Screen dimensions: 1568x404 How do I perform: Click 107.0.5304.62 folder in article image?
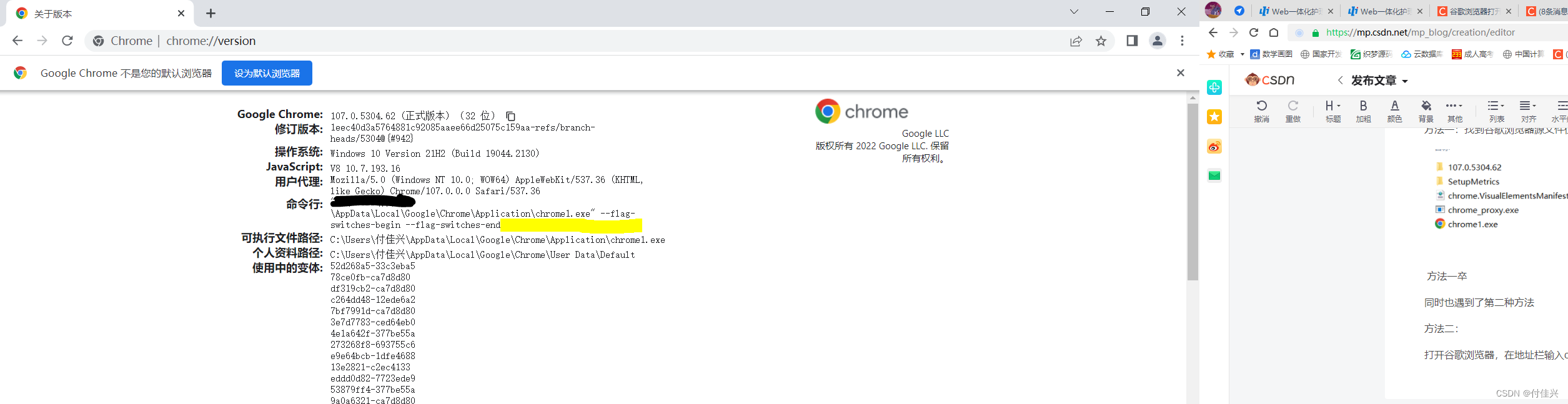pos(1469,167)
